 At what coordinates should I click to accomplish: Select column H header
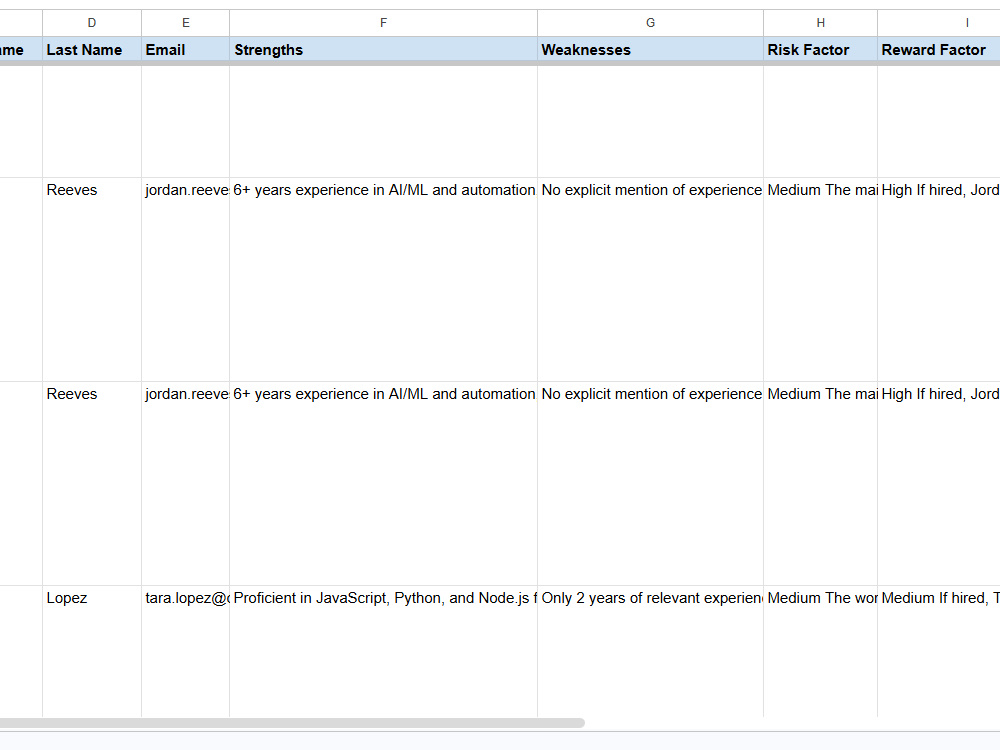(820, 23)
